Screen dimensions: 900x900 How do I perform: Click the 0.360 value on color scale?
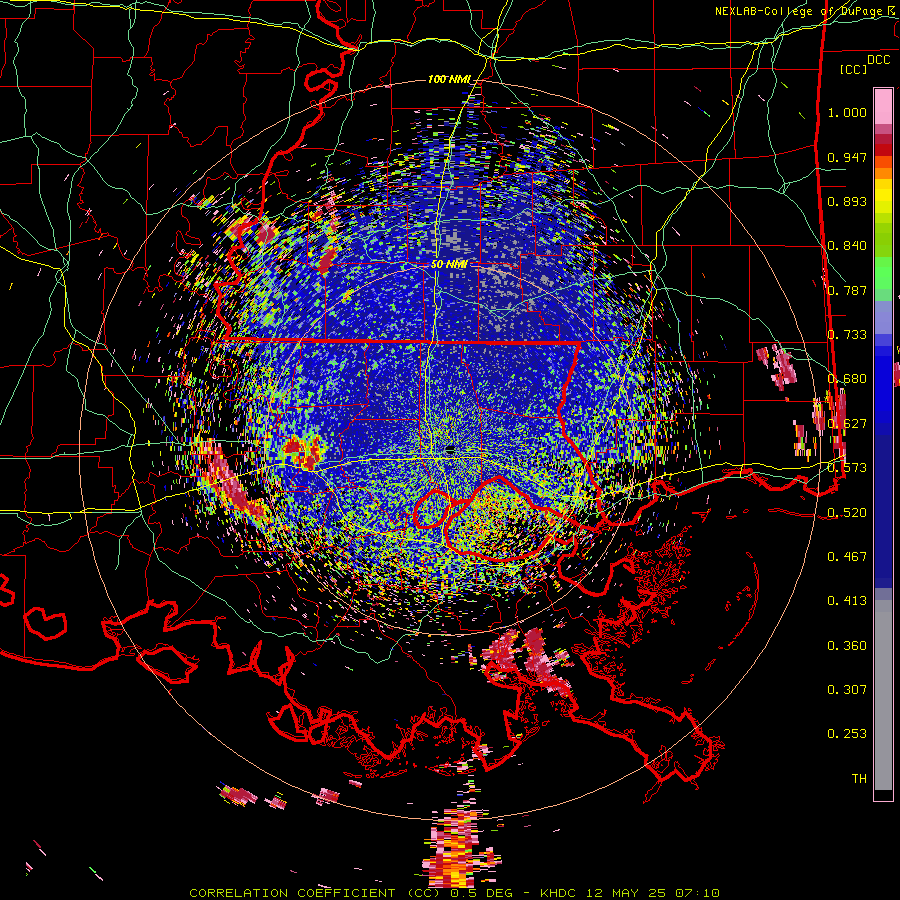click(x=847, y=646)
